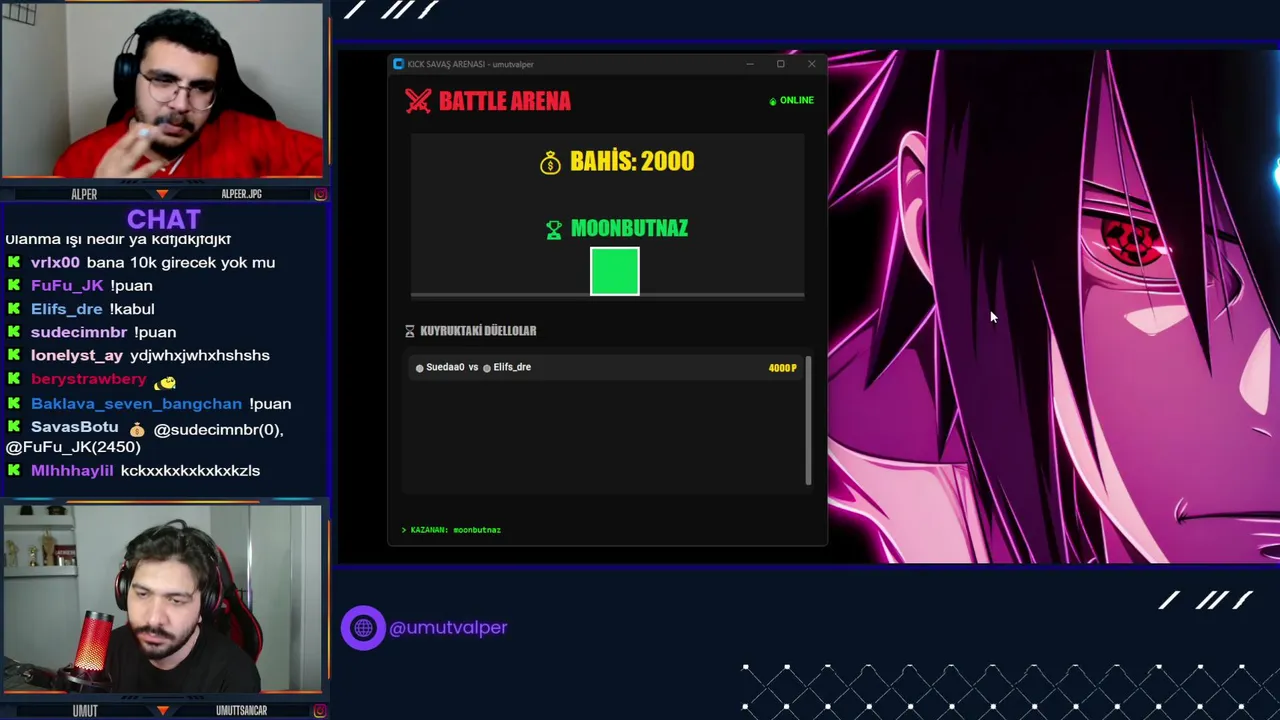Click the UMUT name label under bottom webcam

point(85,711)
